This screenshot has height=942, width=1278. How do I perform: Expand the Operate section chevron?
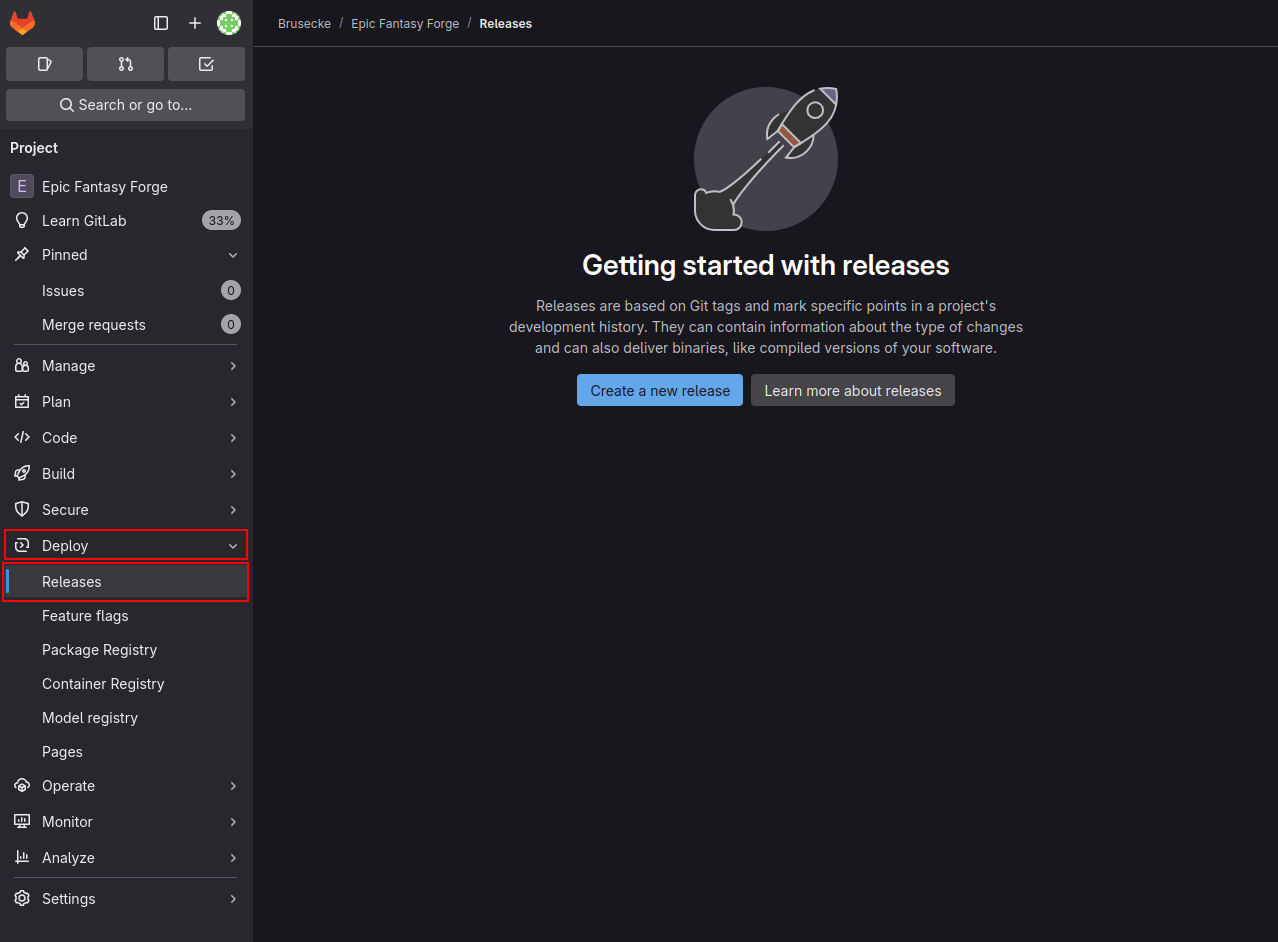233,786
